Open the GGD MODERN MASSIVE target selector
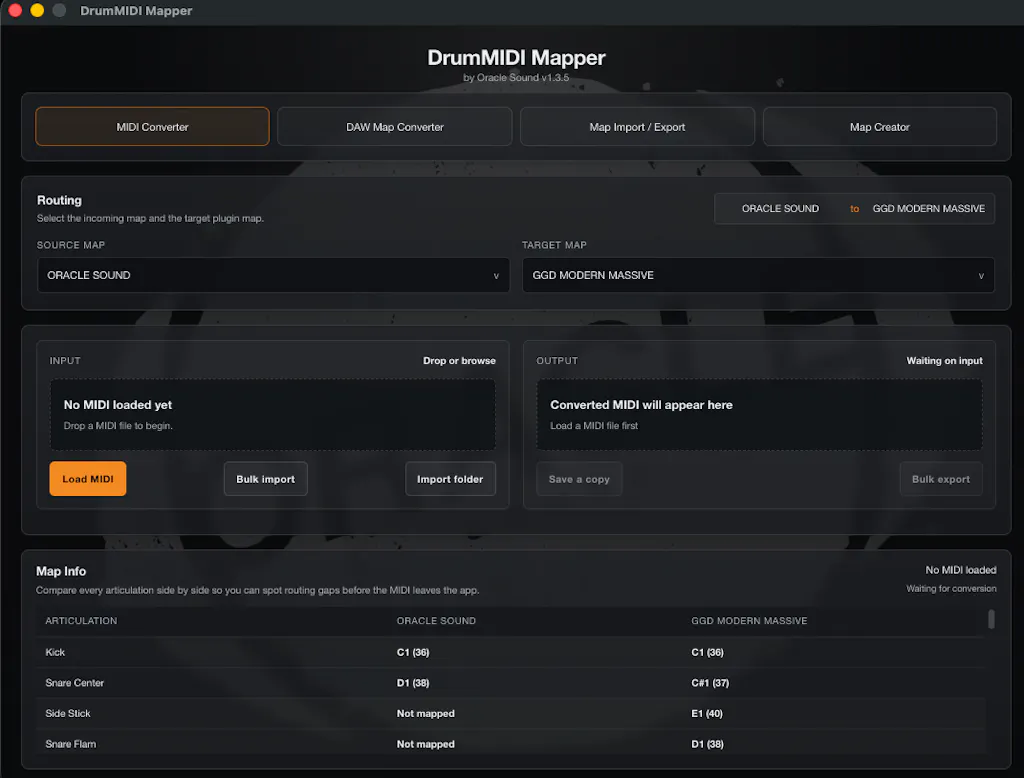1024x778 pixels. point(758,275)
